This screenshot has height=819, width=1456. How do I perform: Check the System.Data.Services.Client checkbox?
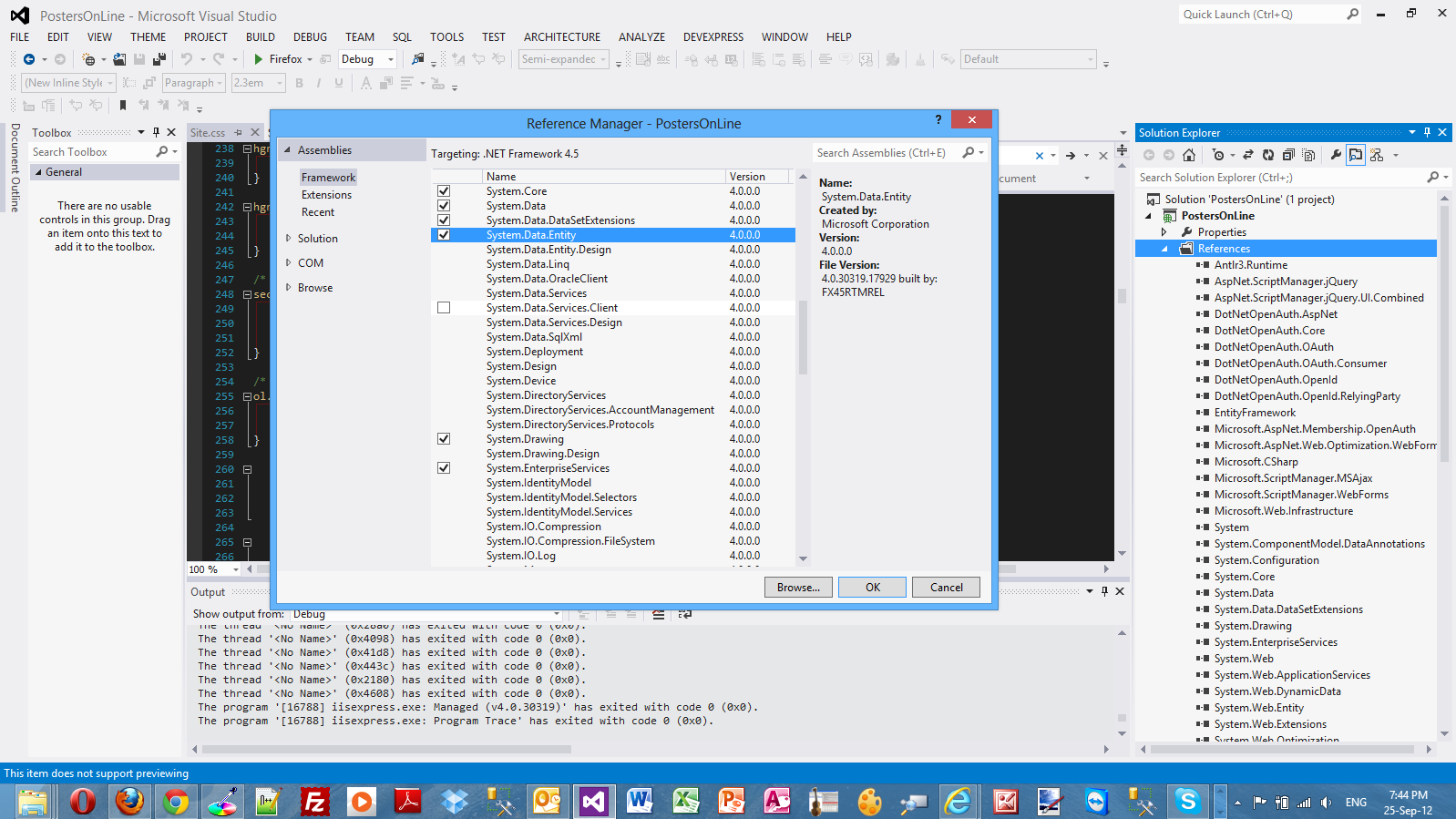click(444, 308)
